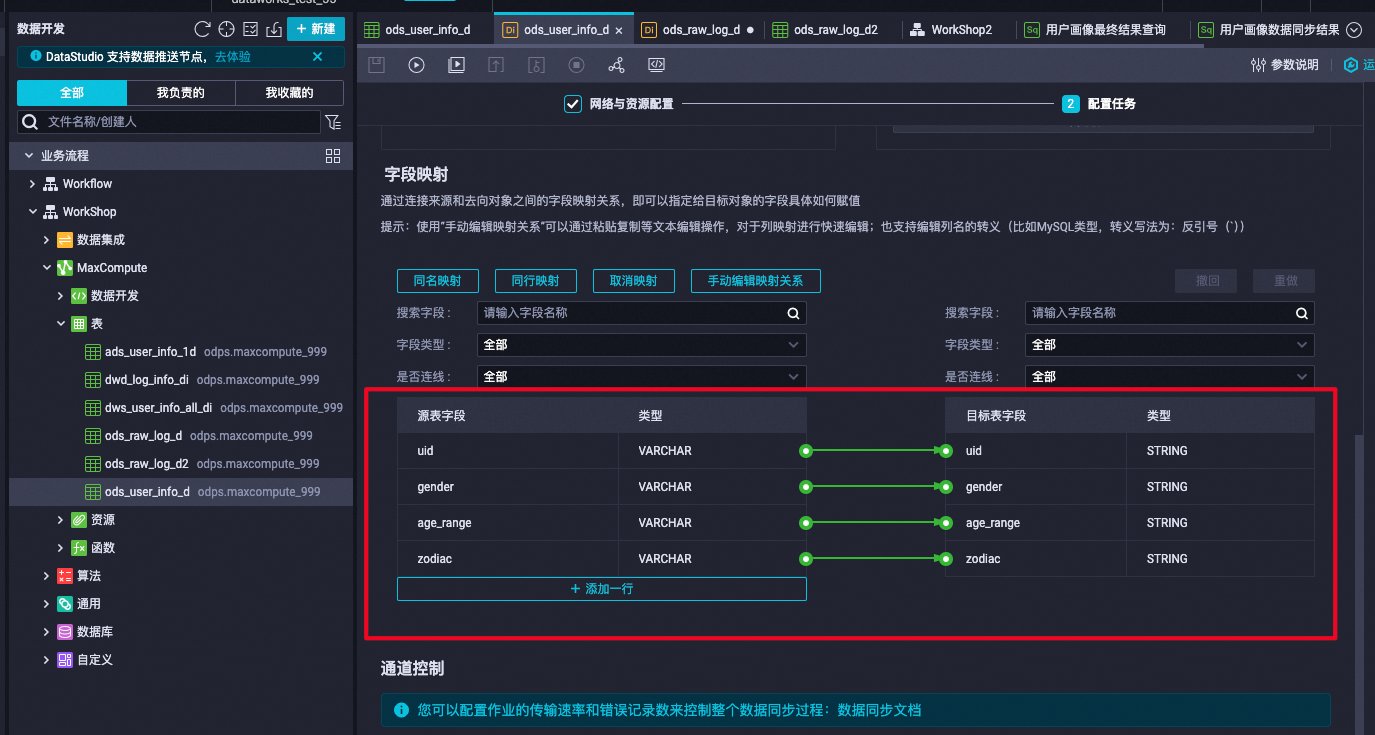Image resolution: width=1375 pixels, height=735 pixels.
Task: Expand the 数据开发 folder under MaxCompute
Action: [x=60, y=296]
